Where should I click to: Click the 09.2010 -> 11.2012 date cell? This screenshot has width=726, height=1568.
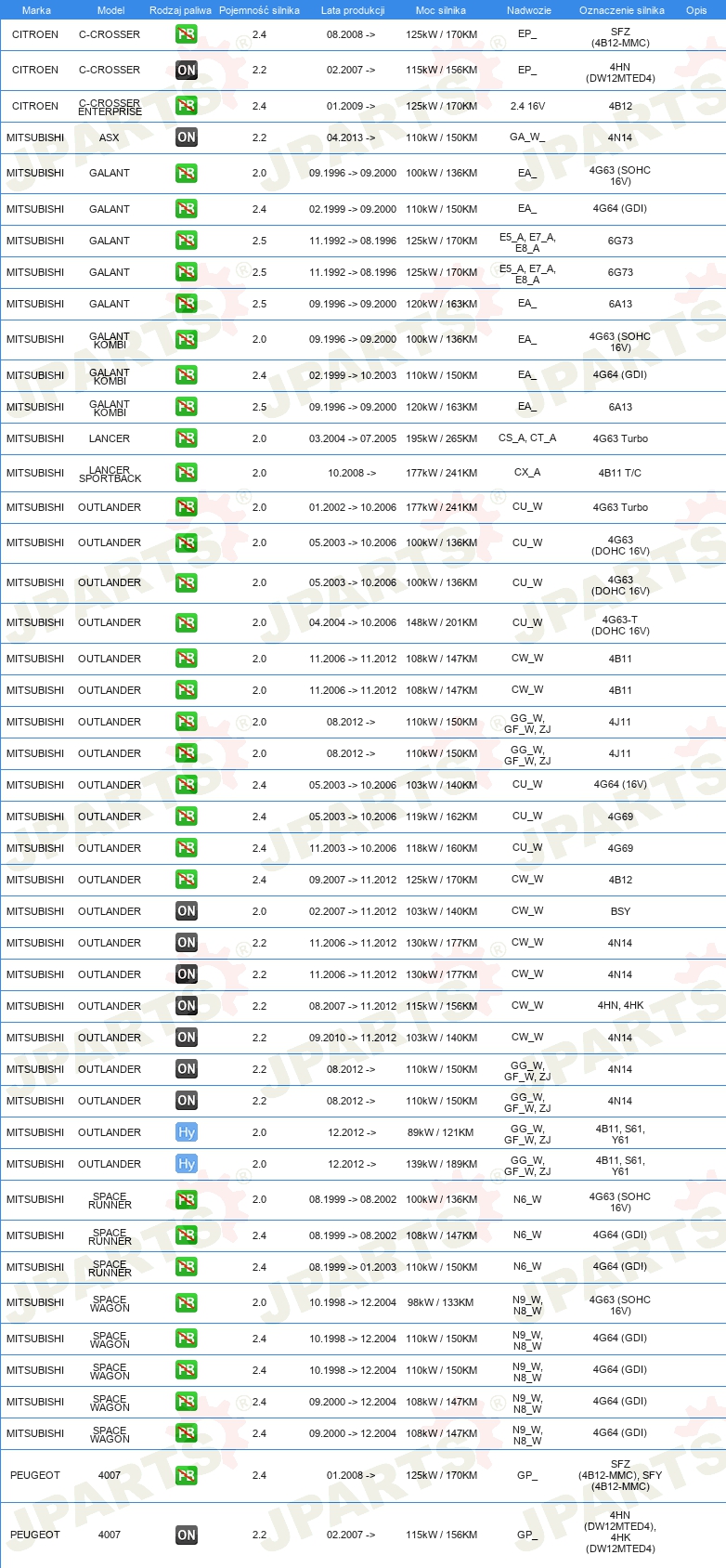click(x=353, y=1038)
